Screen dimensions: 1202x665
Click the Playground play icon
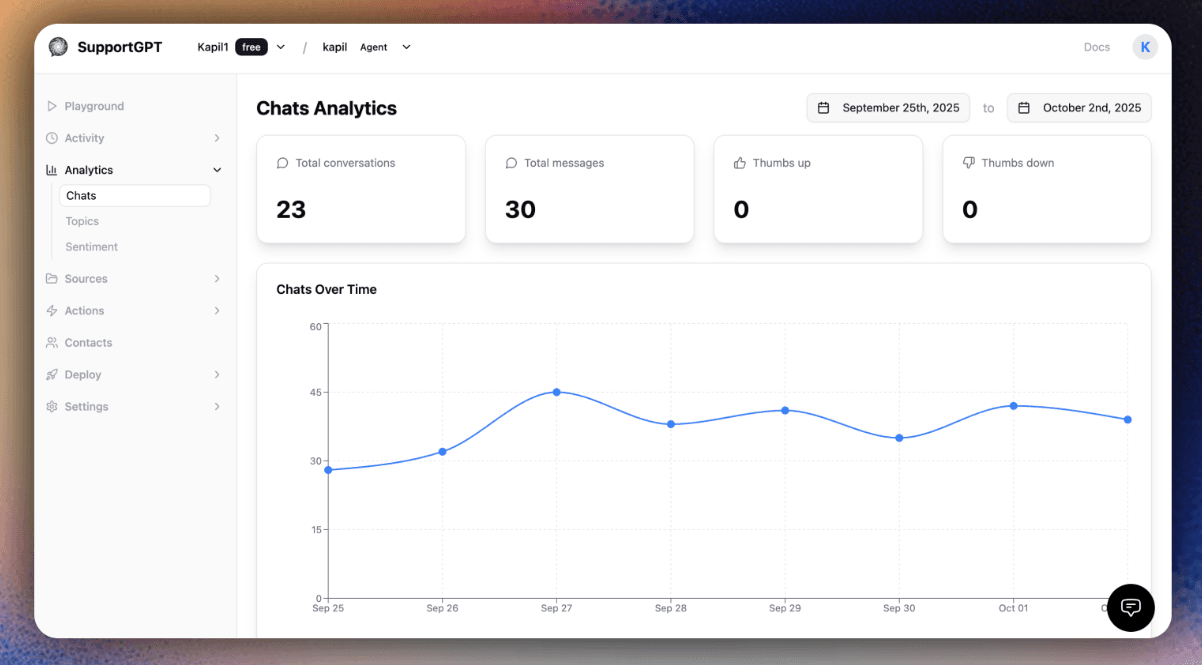tap(52, 106)
